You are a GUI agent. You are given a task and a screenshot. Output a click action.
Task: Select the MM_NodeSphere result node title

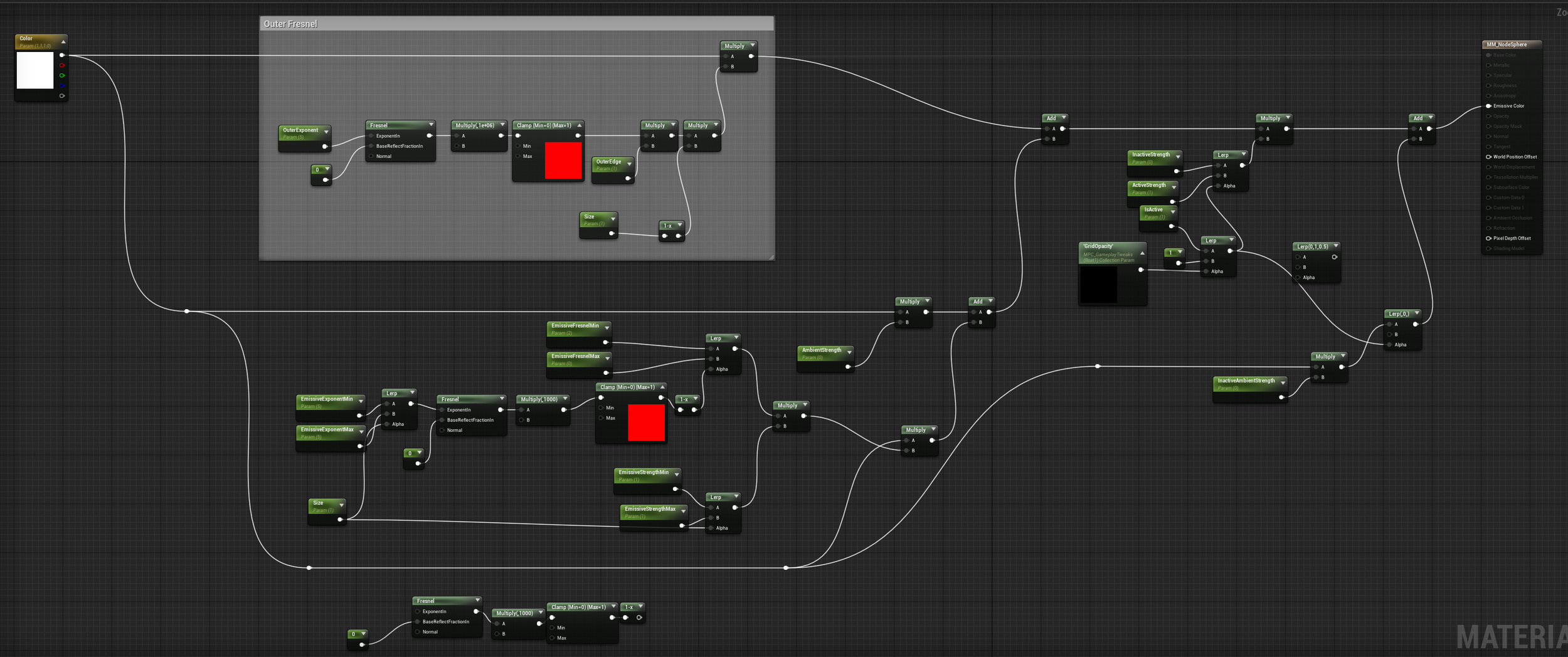1507,45
